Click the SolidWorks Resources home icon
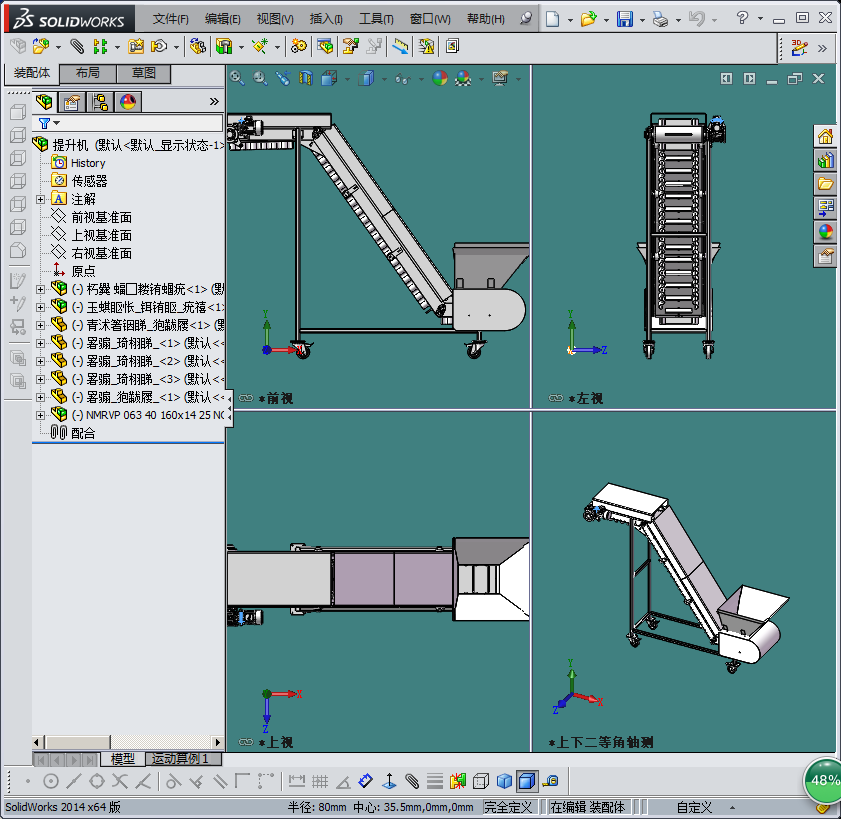The image size is (841, 819). [825, 136]
